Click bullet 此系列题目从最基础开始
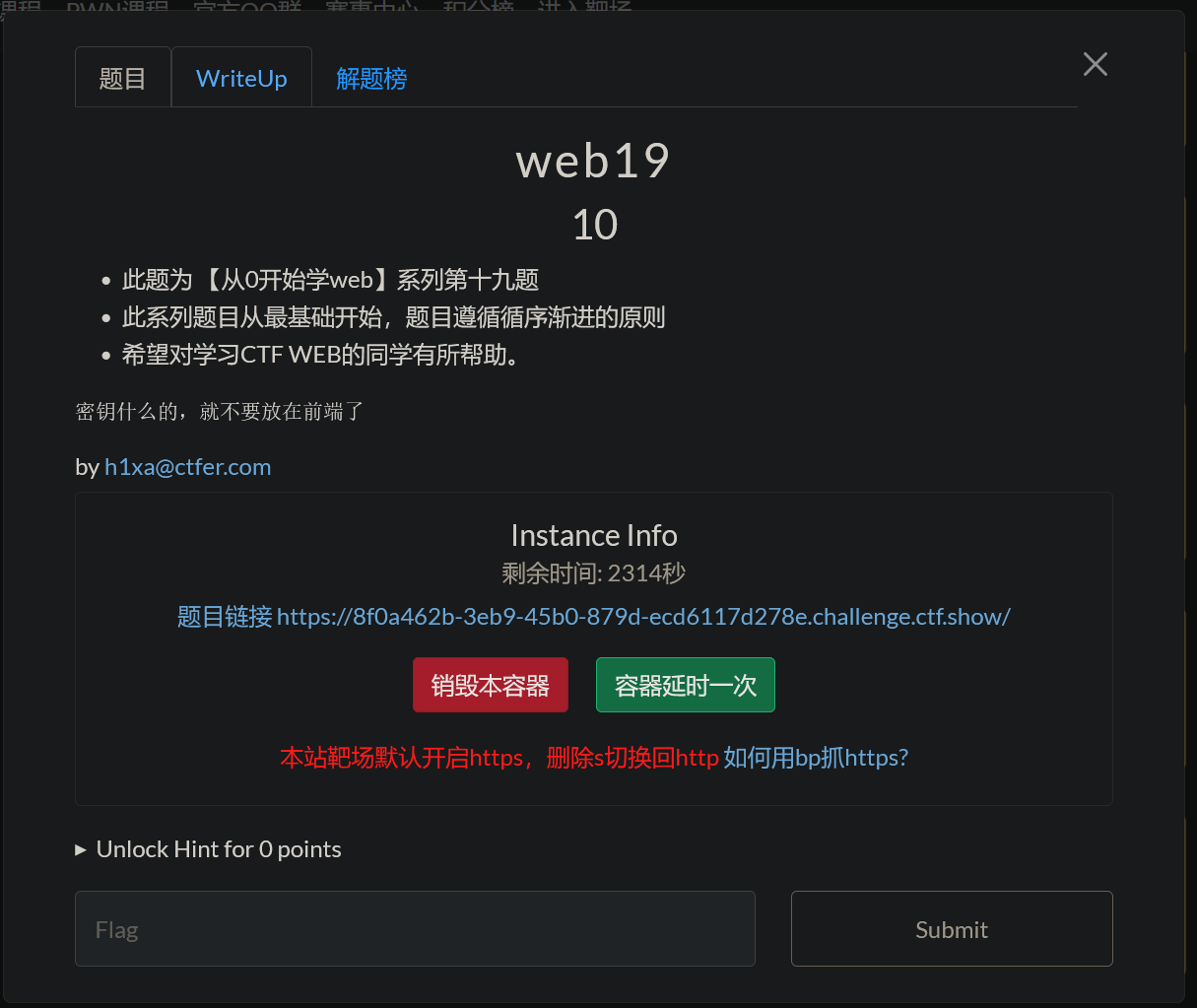The width and height of the screenshot is (1197, 1008). [x=393, y=317]
